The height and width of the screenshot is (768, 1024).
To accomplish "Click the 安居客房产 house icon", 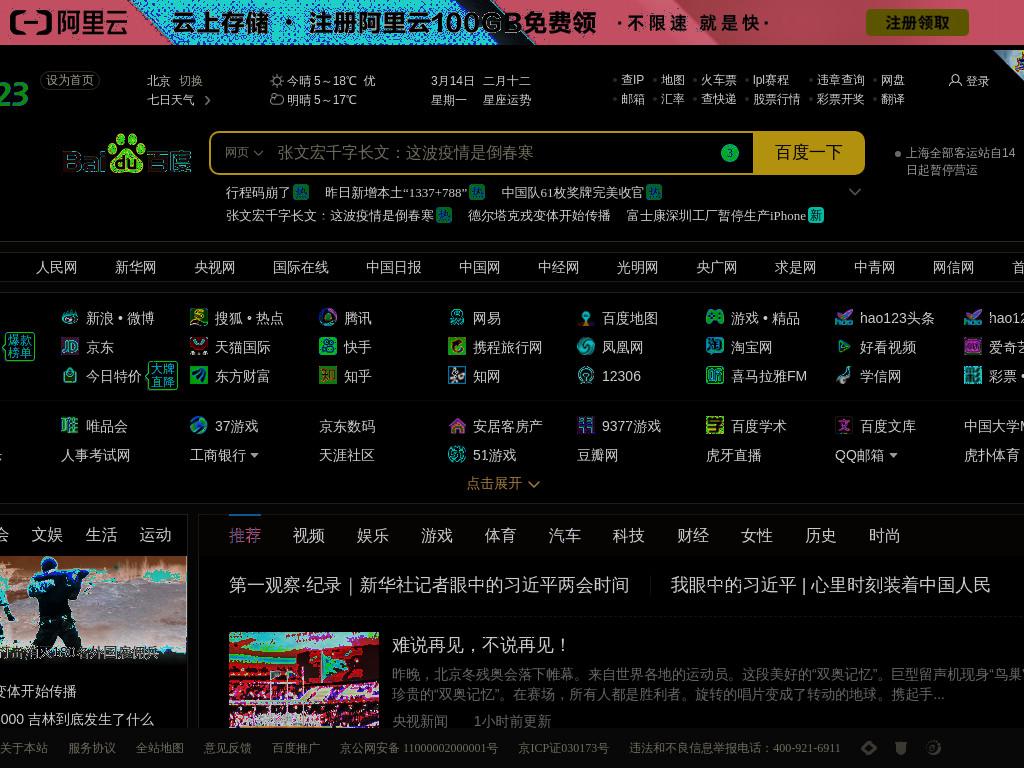I will (x=456, y=426).
